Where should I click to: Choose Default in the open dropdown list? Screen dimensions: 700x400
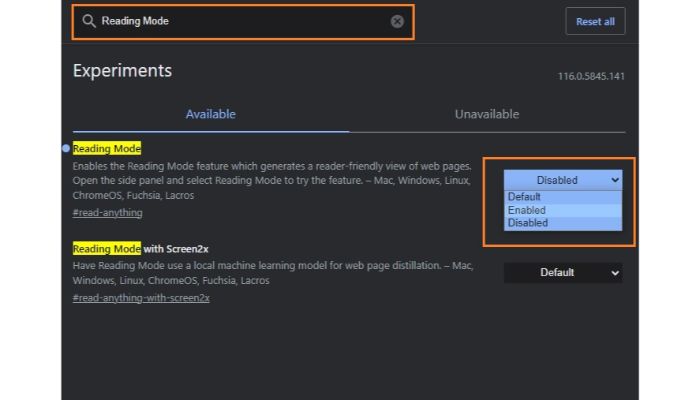pyautogui.click(x=563, y=197)
